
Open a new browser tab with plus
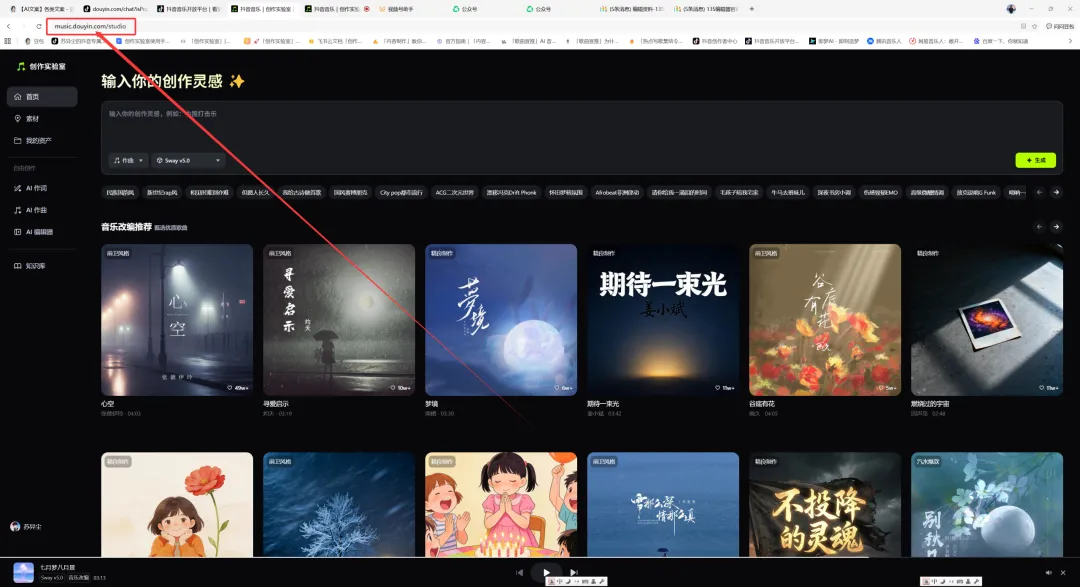pos(751,9)
